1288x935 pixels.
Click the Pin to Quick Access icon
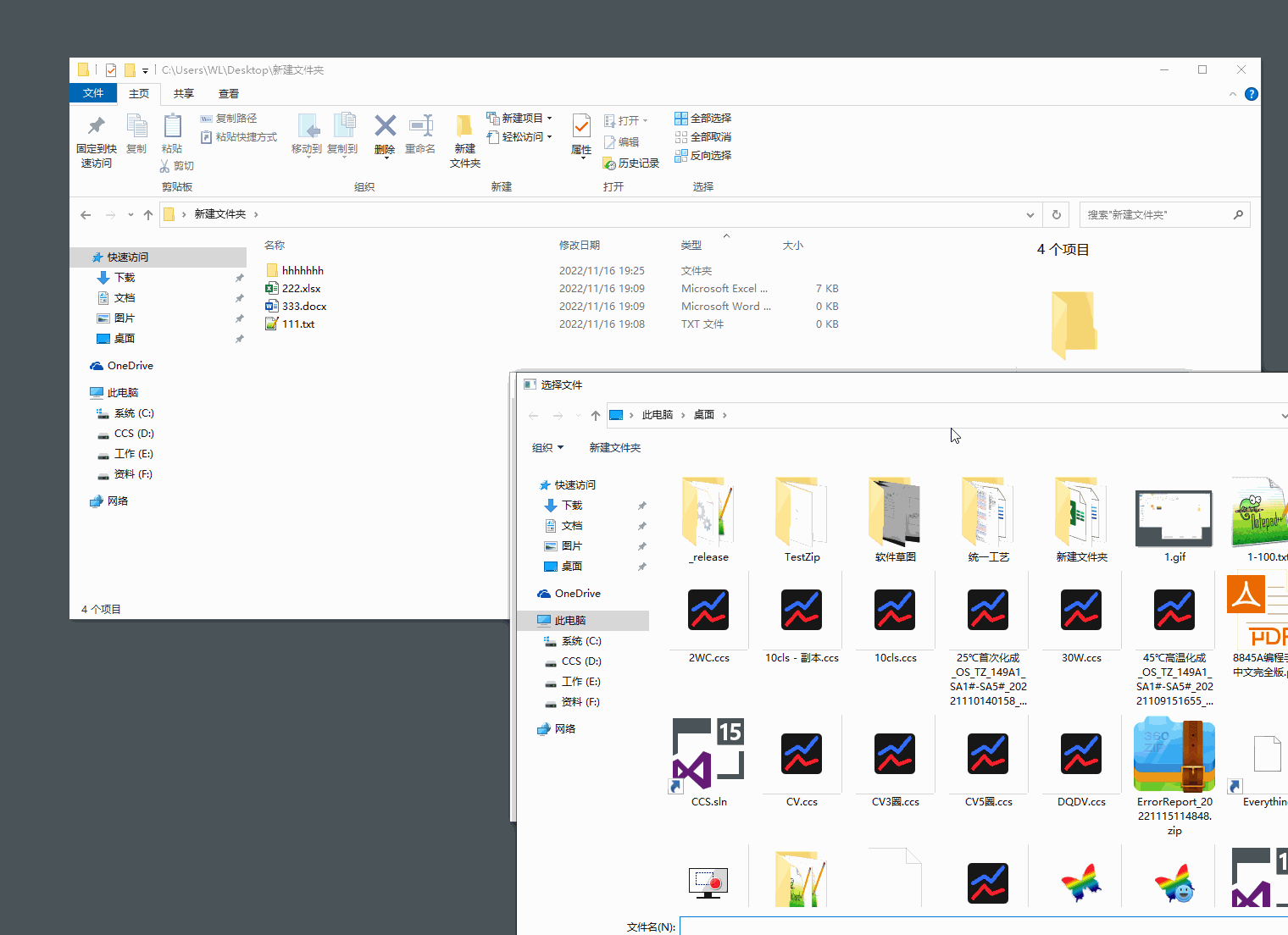click(x=96, y=127)
